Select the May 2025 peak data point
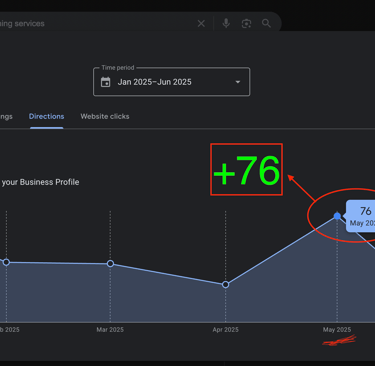The width and height of the screenshot is (375, 366). [337, 216]
